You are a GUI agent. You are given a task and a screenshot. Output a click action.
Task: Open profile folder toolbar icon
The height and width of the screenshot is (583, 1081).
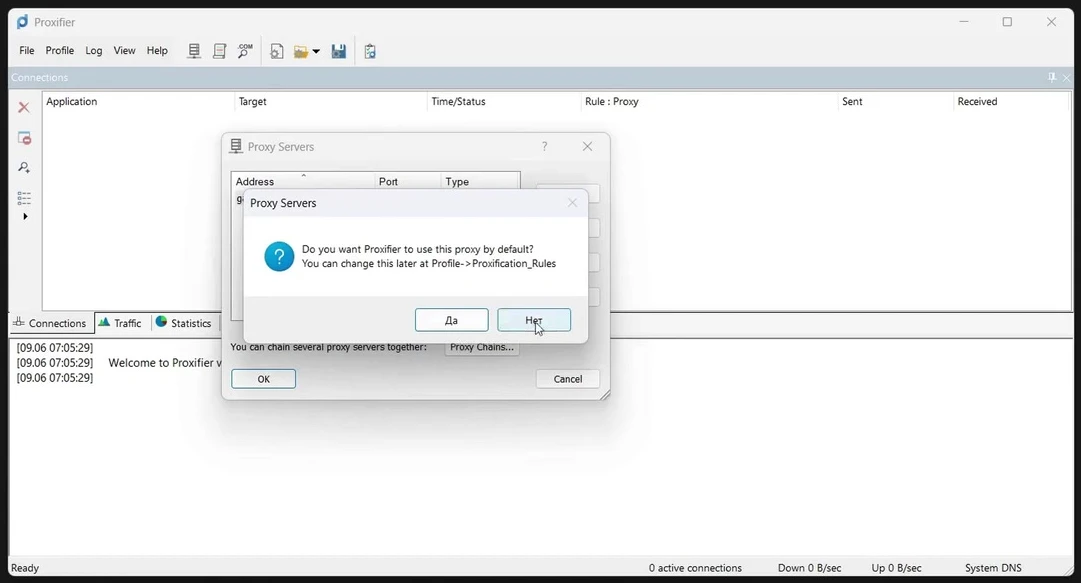(301, 52)
